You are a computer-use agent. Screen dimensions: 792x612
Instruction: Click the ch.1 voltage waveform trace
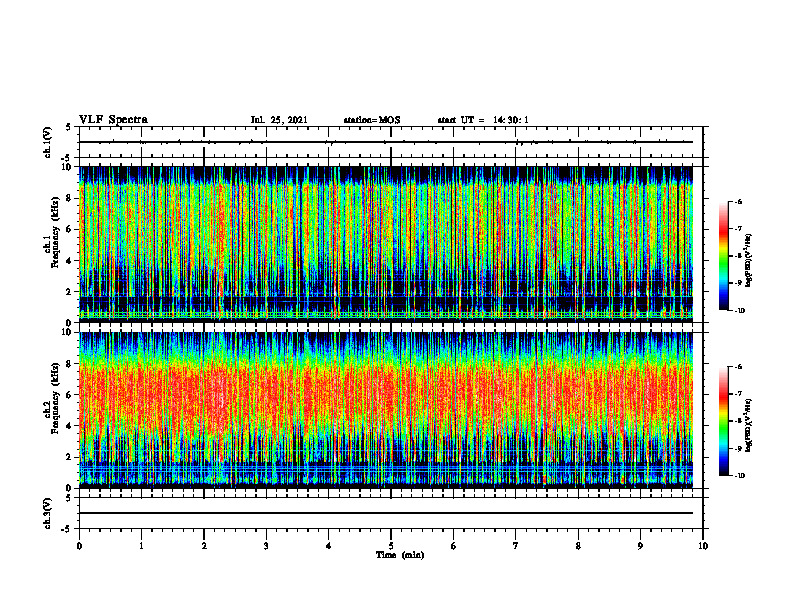point(386,142)
